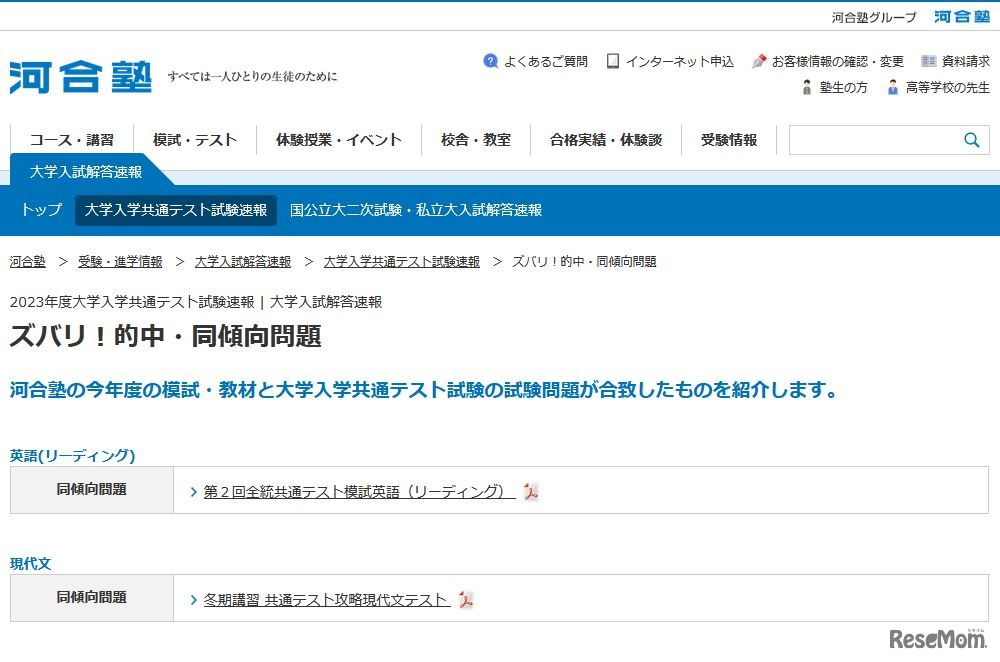This screenshot has width=1000, height=662.
Task: Click the ズバリ！的中・同傾向問題 breadcrumb text
Action: (584, 261)
